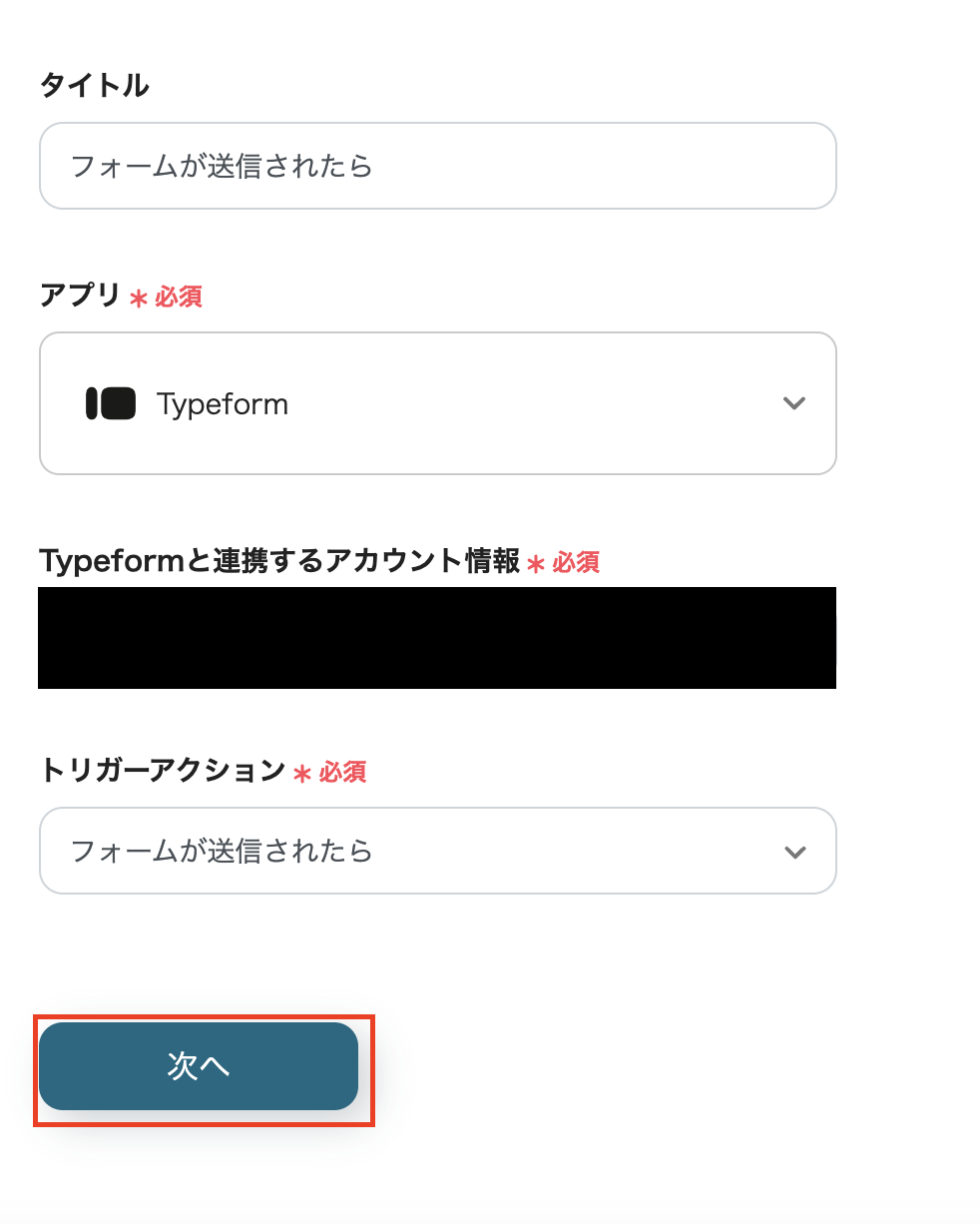This screenshot has height=1224, width=980.
Task: Click the 次へ button
Action: coord(199,1066)
